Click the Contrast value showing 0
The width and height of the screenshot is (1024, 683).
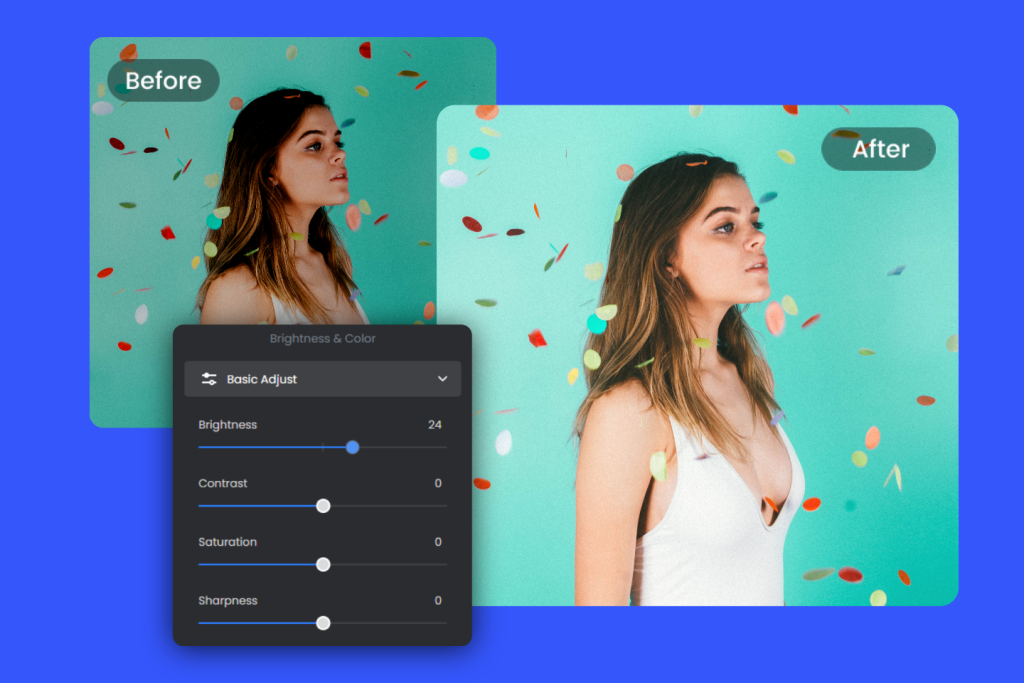437,483
